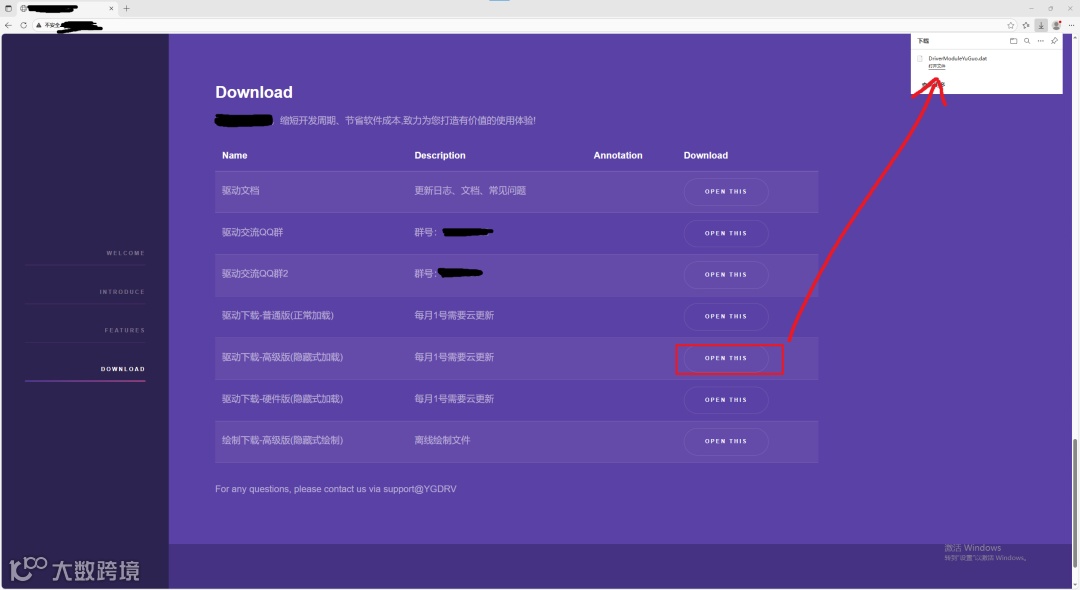Close the current browser tab

tap(111, 8)
